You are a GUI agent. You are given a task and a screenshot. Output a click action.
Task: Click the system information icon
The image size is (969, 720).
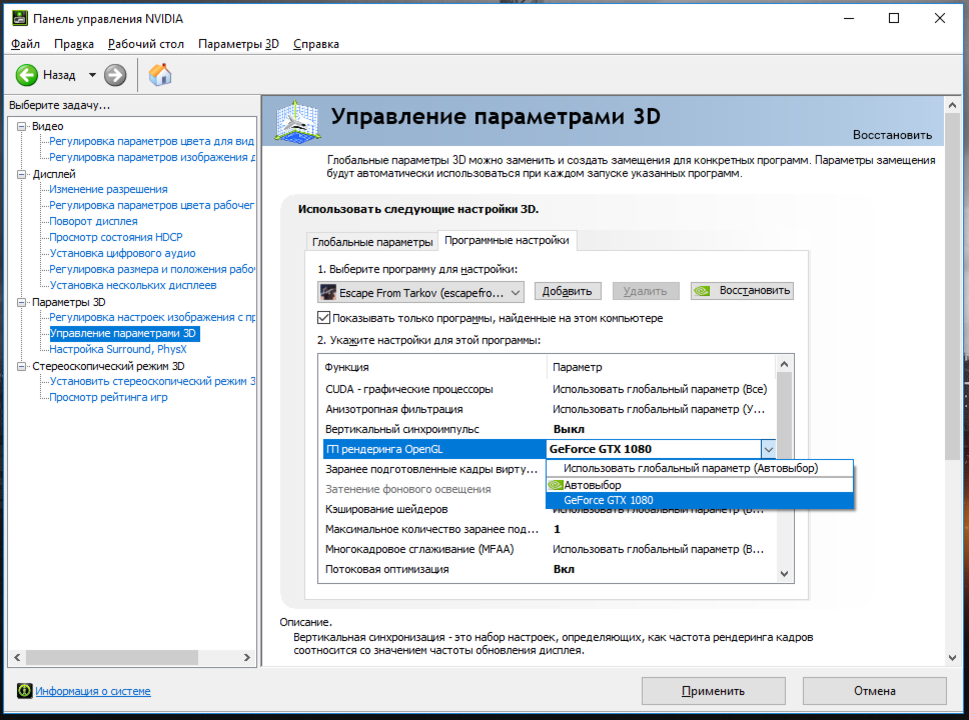(24, 690)
